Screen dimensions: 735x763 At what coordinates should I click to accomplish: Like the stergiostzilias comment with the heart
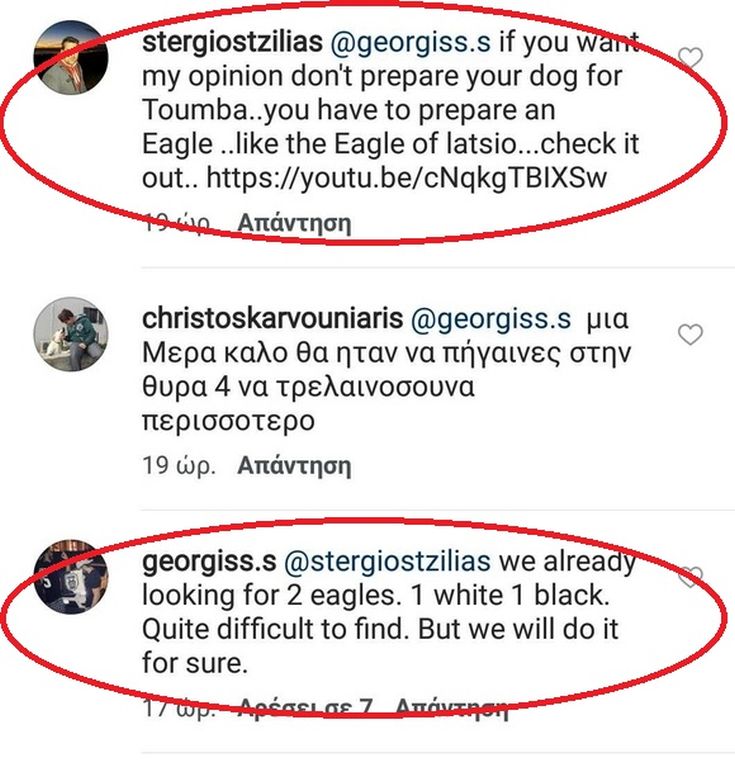click(x=690, y=59)
